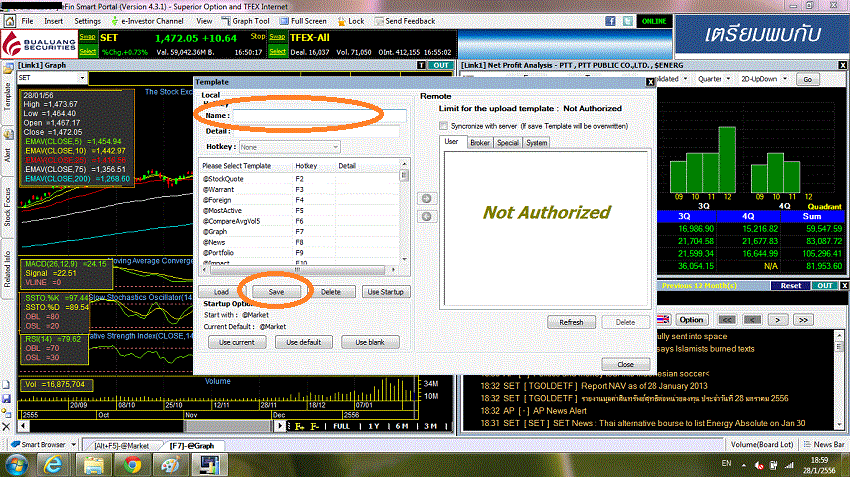This screenshot has height=477, width=850.
Task: Click the Bualuang Securities logo
Action: (x=39, y=44)
